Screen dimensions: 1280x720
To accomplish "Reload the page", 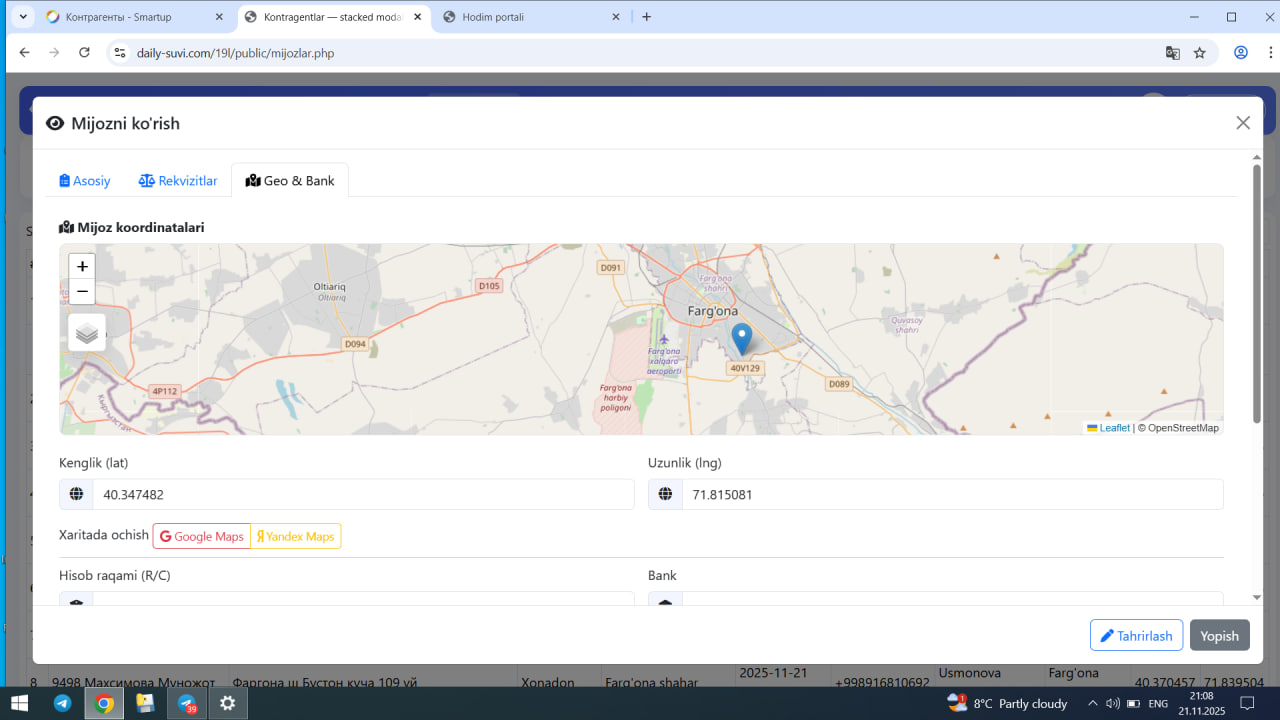I will [84, 53].
